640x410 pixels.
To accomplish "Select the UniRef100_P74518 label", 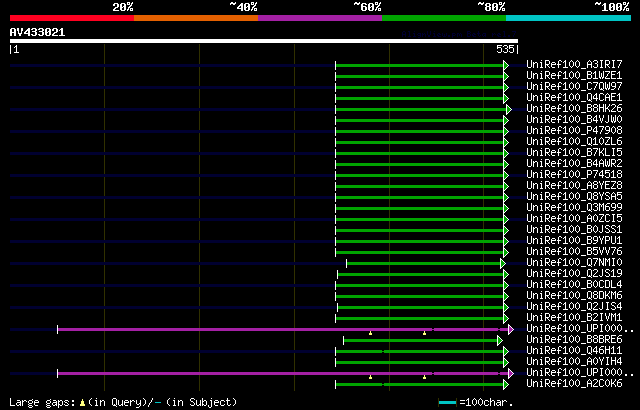I will [x=574, y=175].
